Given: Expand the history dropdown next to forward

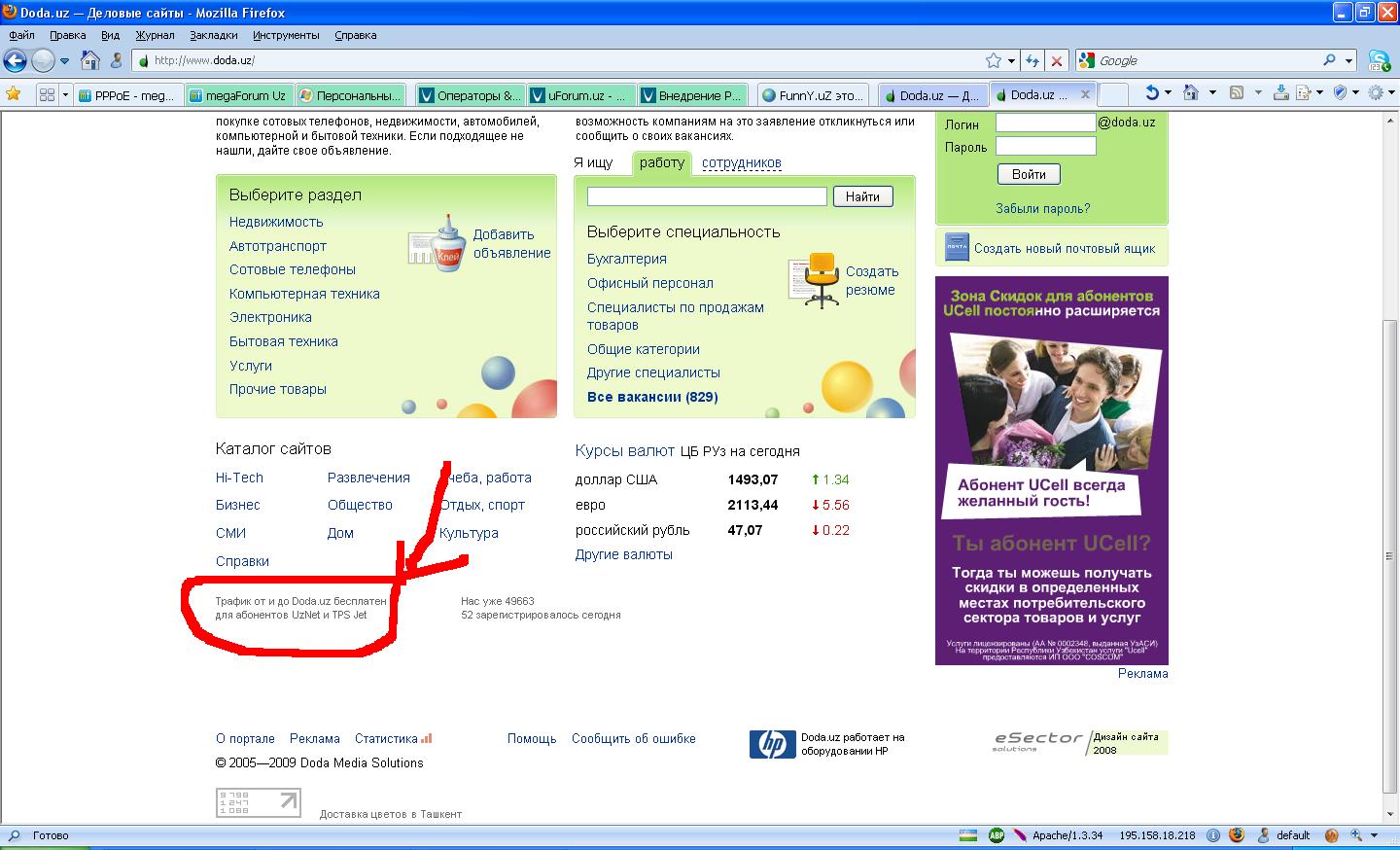Looking at the screenshot, I should pos(65,60).
